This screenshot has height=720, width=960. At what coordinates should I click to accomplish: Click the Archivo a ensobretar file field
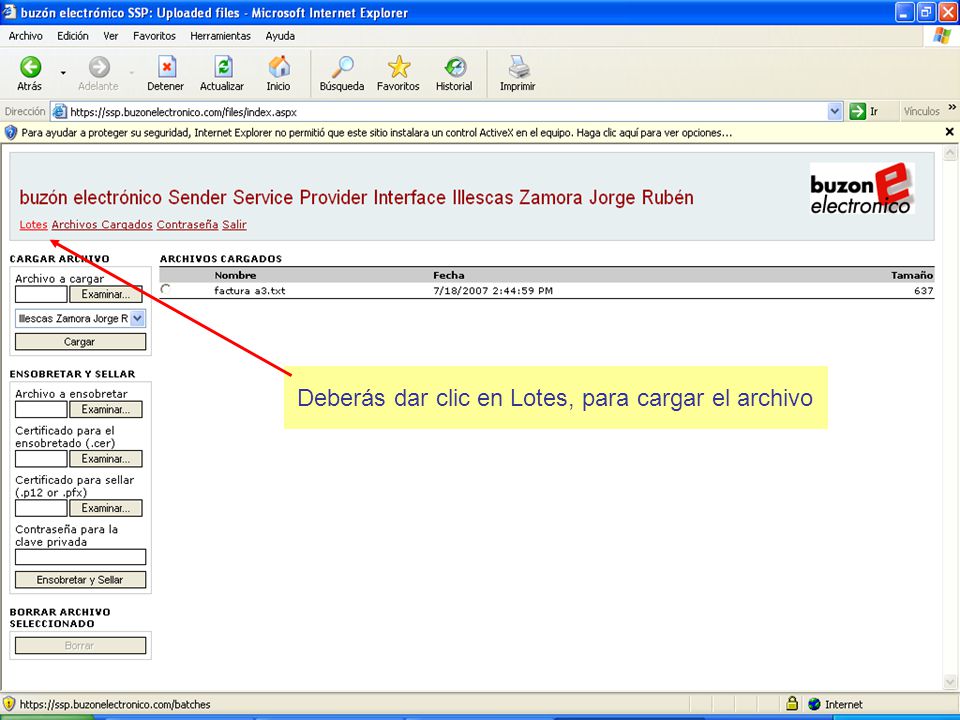coord(41,410)
